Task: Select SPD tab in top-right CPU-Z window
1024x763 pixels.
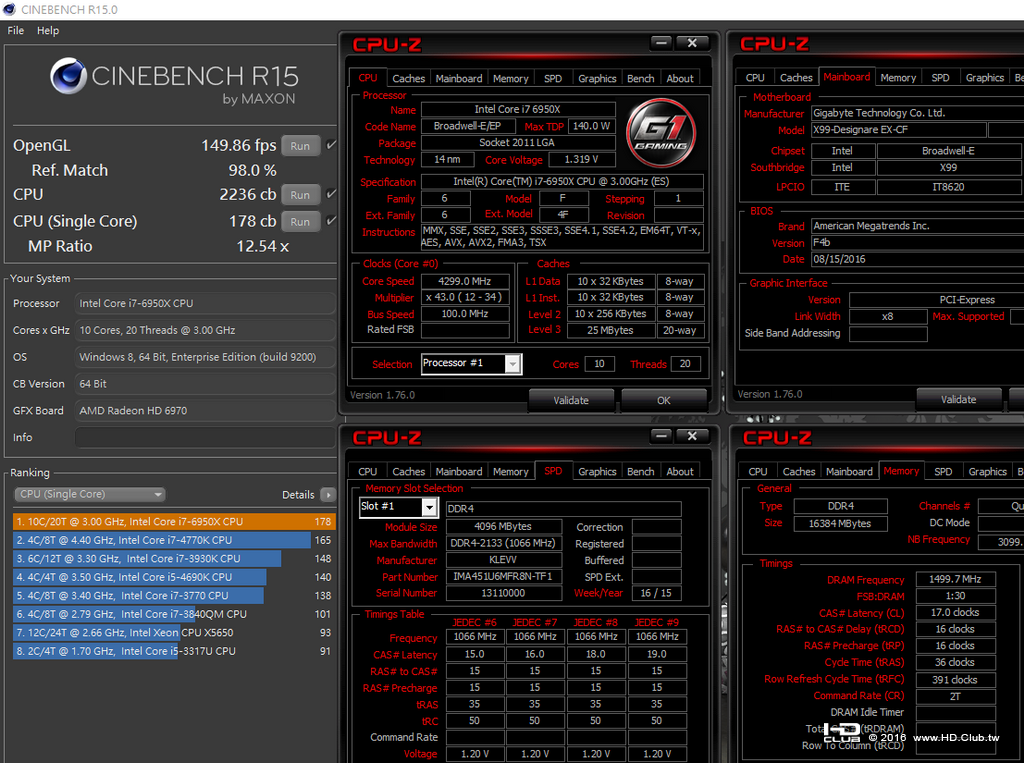Action: click(940, 78)
